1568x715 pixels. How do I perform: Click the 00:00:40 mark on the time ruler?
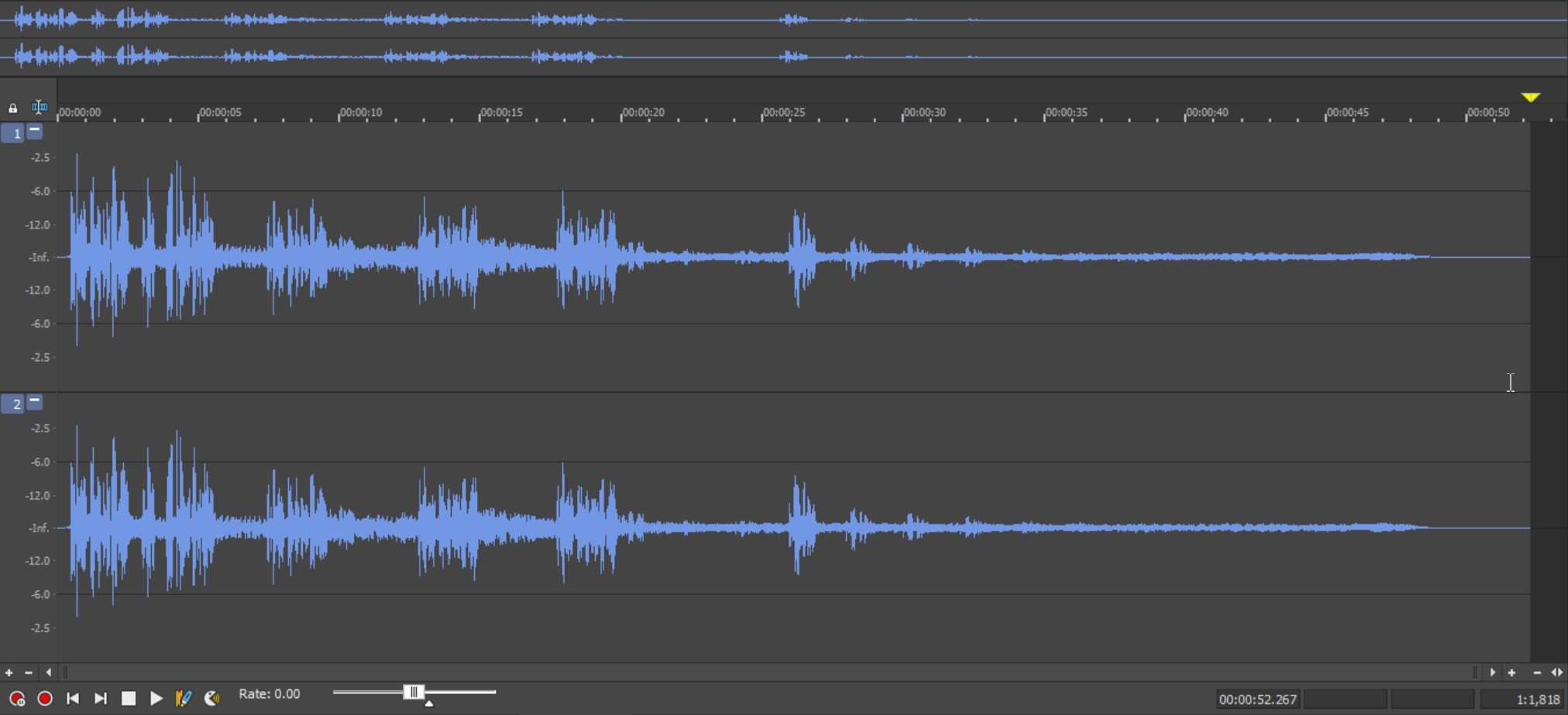point(1207,112)
